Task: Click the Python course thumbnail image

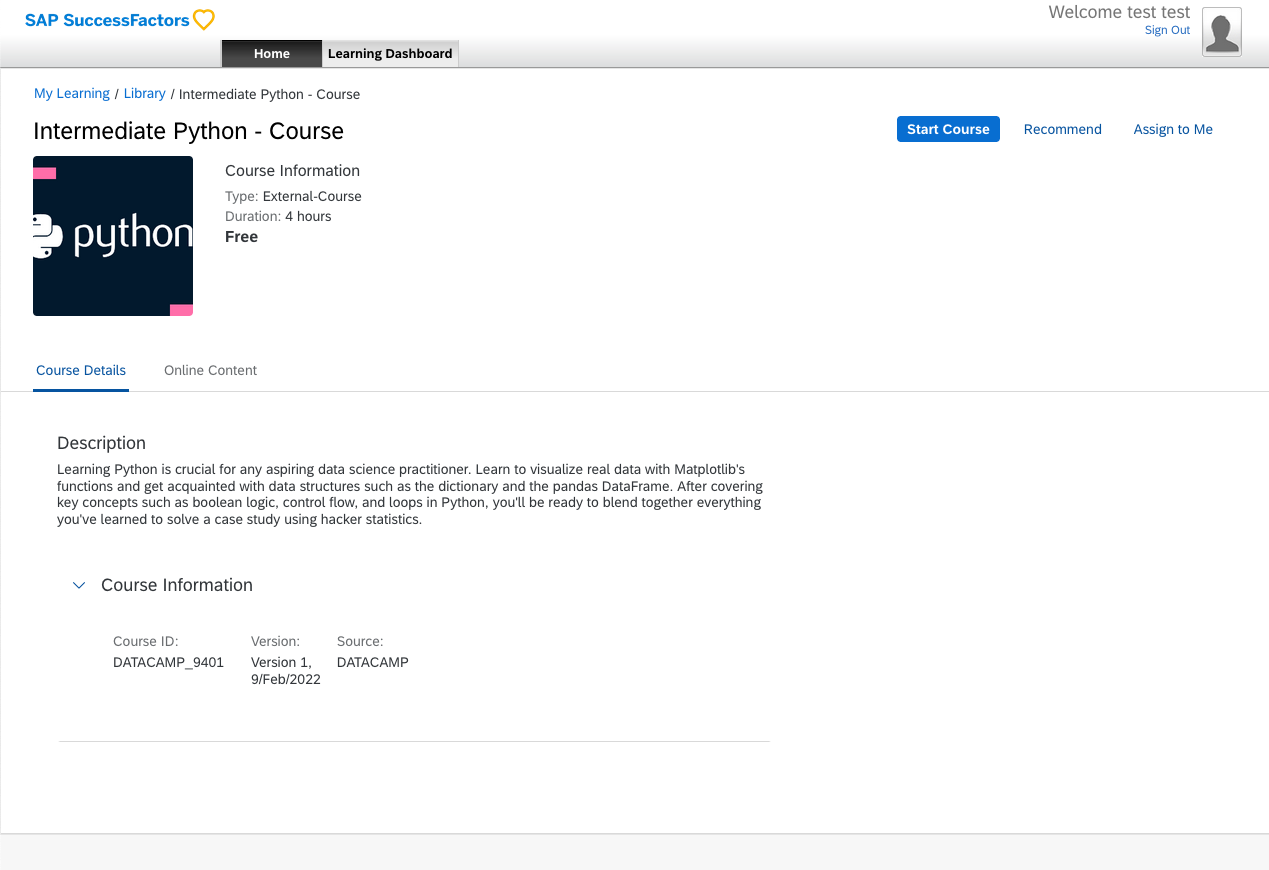Action: [113, 236]
